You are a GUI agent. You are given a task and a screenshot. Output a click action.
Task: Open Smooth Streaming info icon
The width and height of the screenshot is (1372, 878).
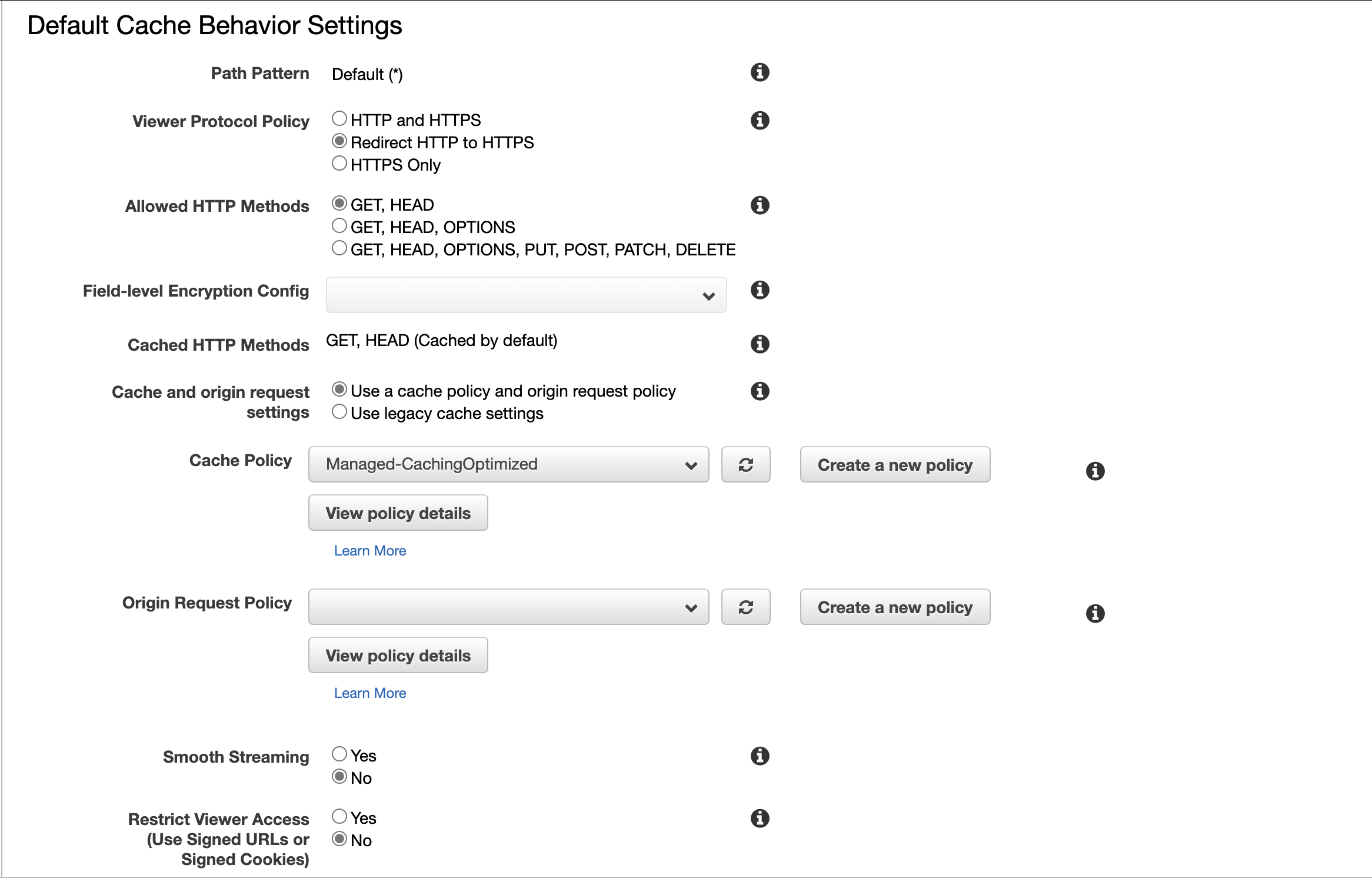point(760,756)
